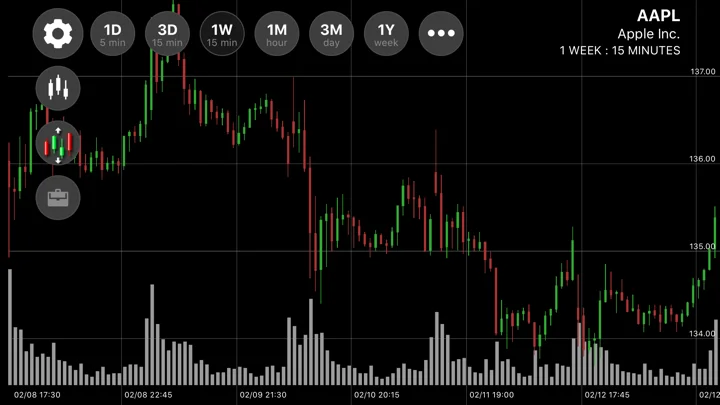Open the settings gear icon

[x=58, y=34]
